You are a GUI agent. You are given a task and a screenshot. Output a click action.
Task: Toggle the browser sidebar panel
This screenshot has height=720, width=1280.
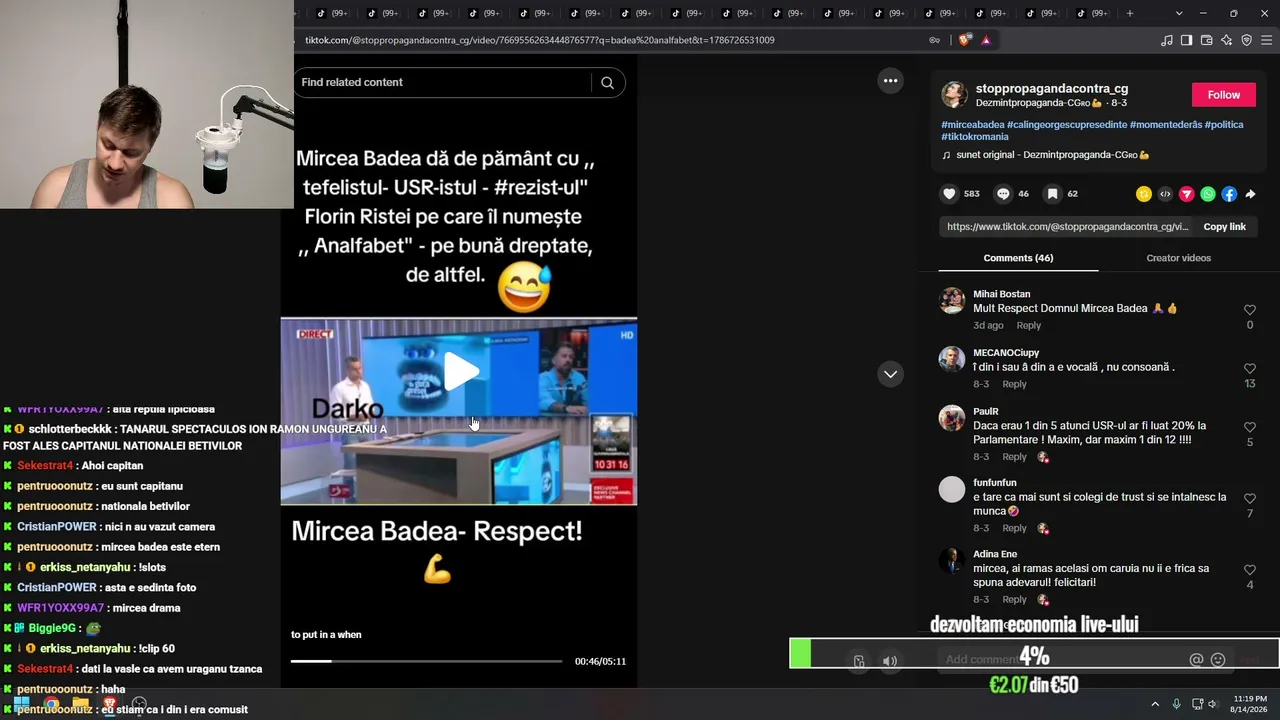click(x=1186, y=40)
